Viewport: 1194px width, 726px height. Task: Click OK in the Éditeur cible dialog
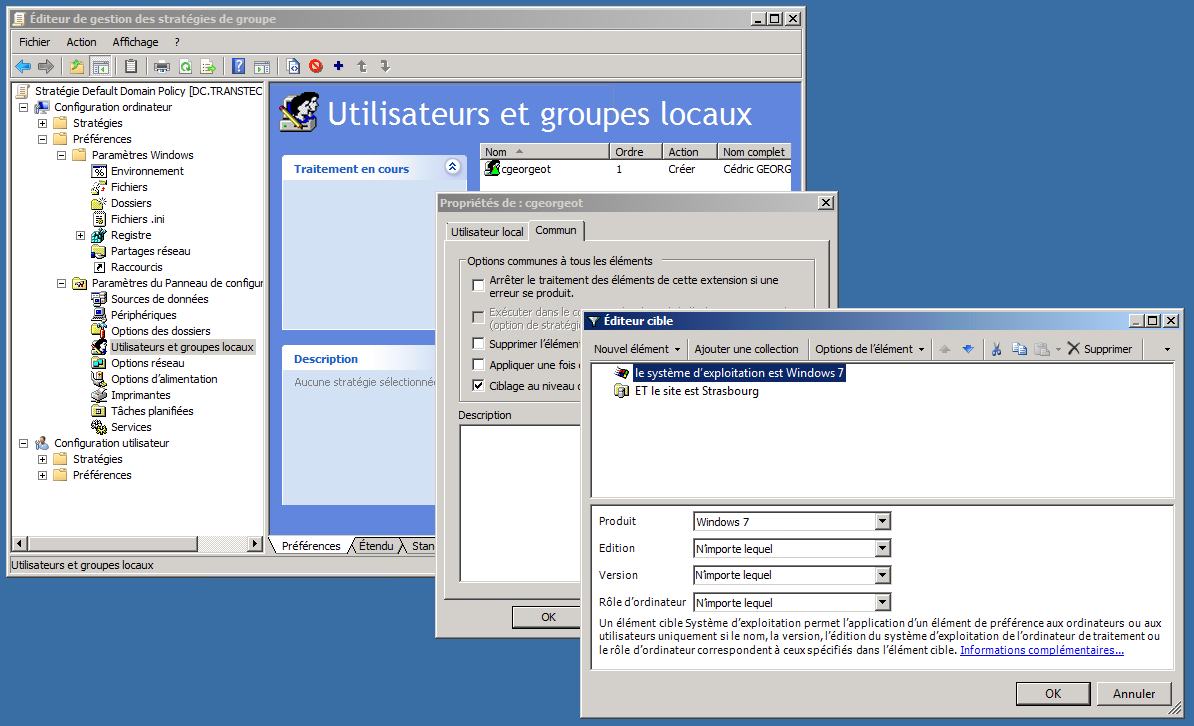tap(1053, 693)
